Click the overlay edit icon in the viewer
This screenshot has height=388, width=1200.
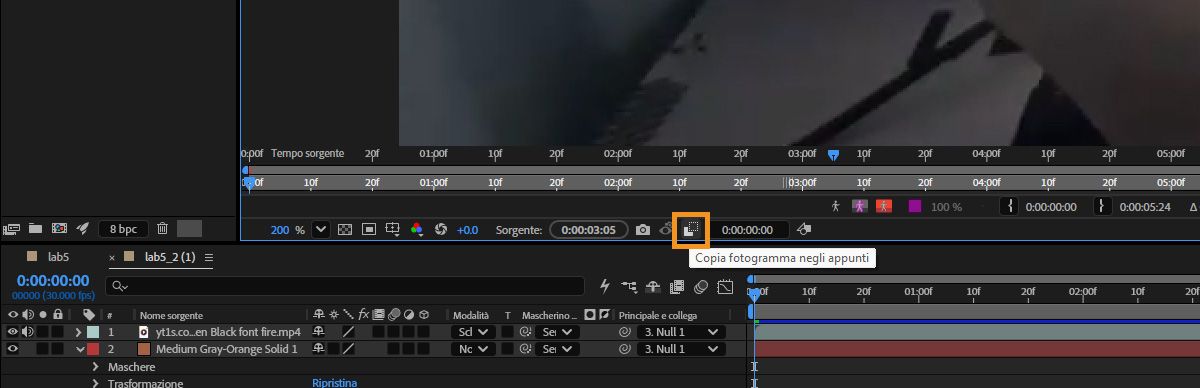coord(804,230)
